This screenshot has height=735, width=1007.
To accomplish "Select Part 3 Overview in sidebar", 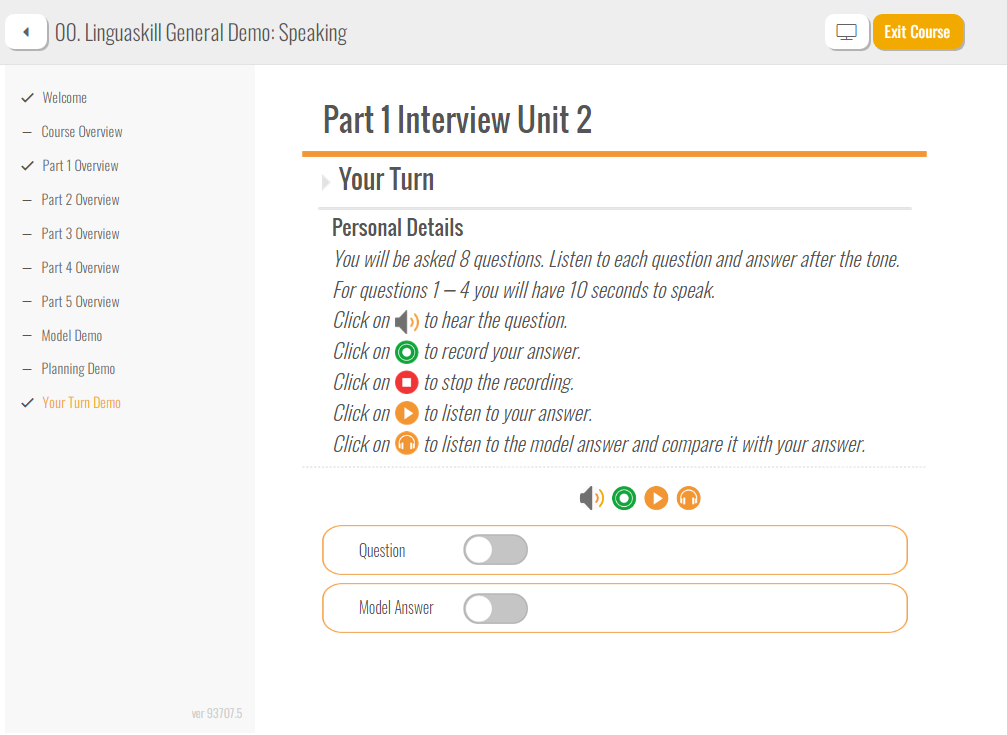I will pos(80,234).
